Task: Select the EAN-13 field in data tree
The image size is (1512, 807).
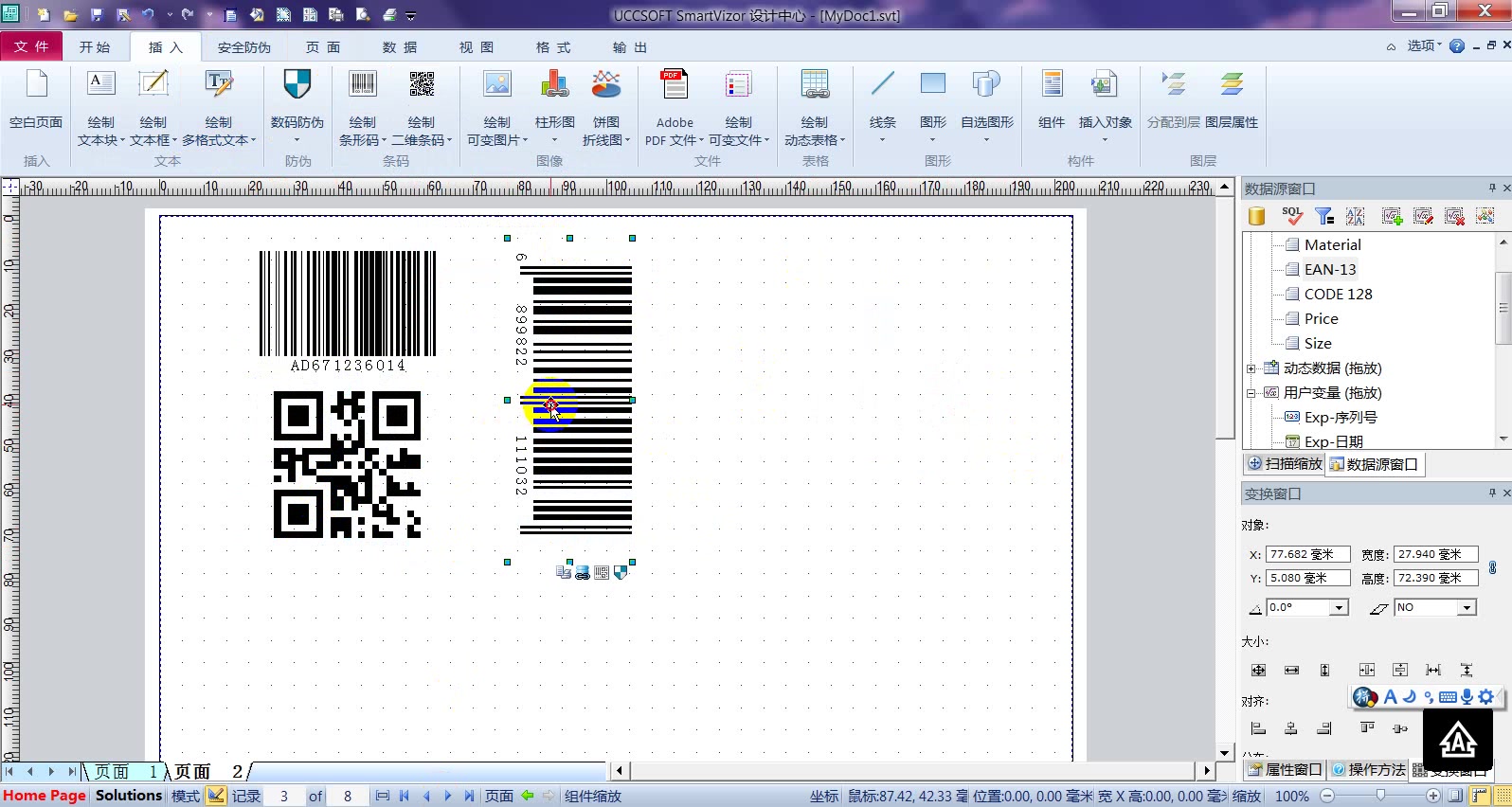Action: 1330,269
